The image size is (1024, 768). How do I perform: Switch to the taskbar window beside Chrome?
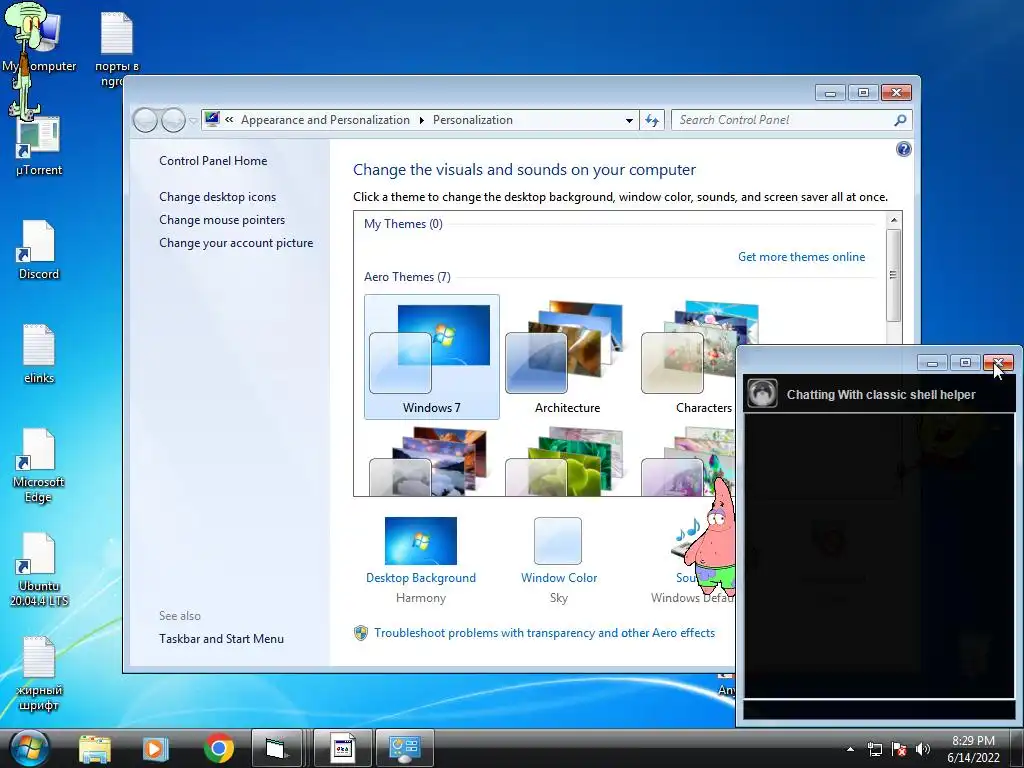pos(277,748)
